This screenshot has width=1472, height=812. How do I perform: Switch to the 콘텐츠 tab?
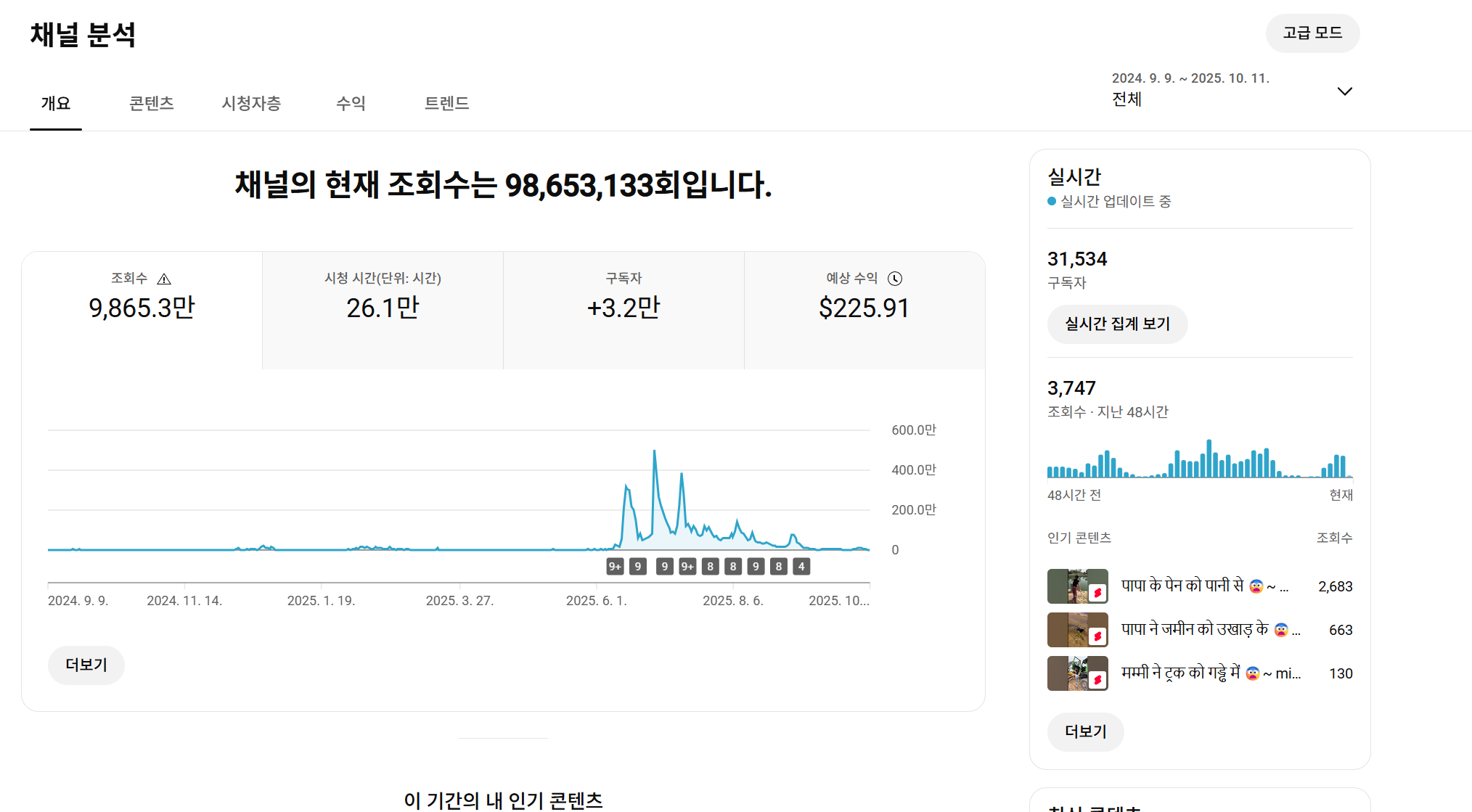point(151,104)
